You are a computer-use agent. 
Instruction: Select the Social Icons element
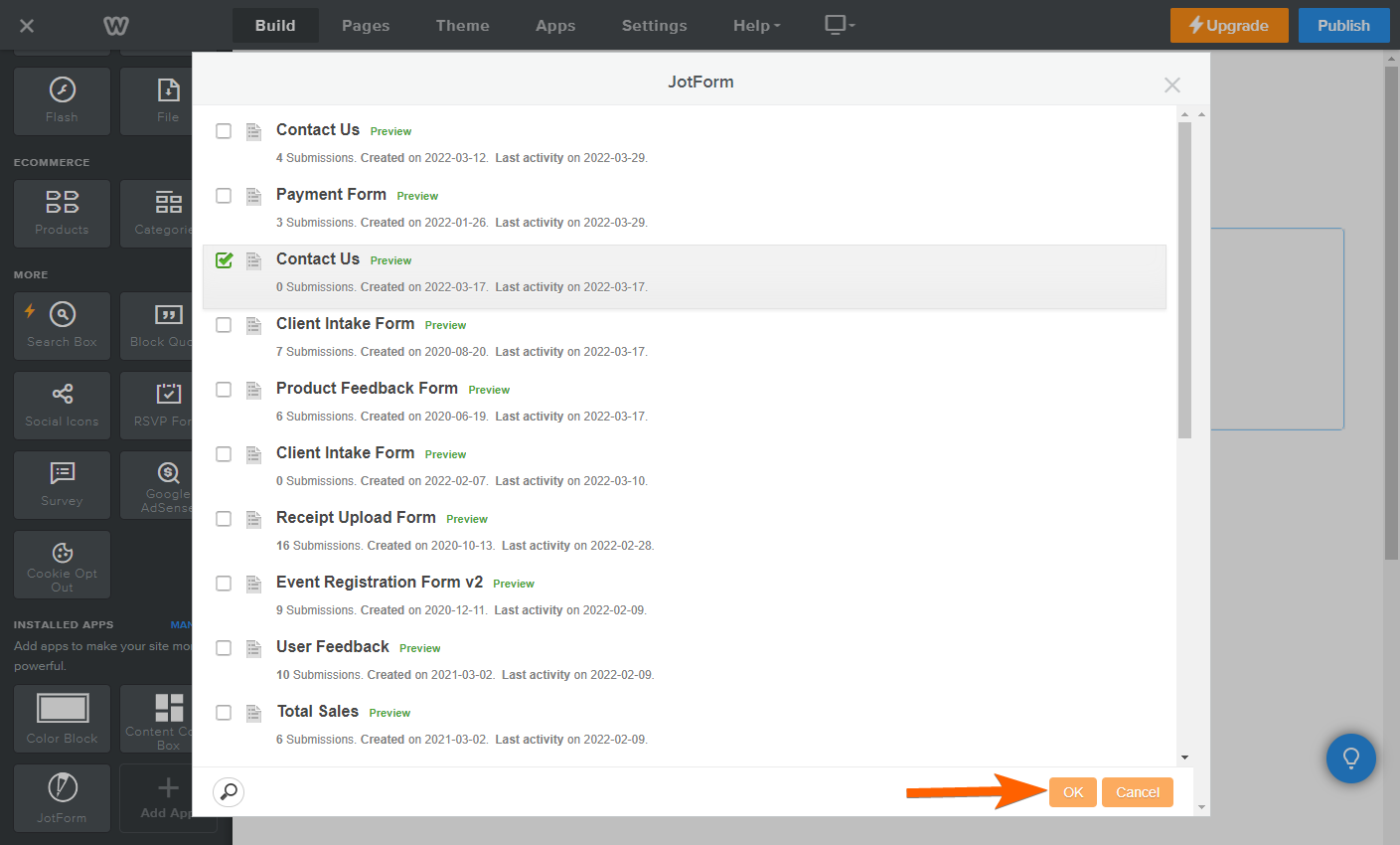pos(62,406)
